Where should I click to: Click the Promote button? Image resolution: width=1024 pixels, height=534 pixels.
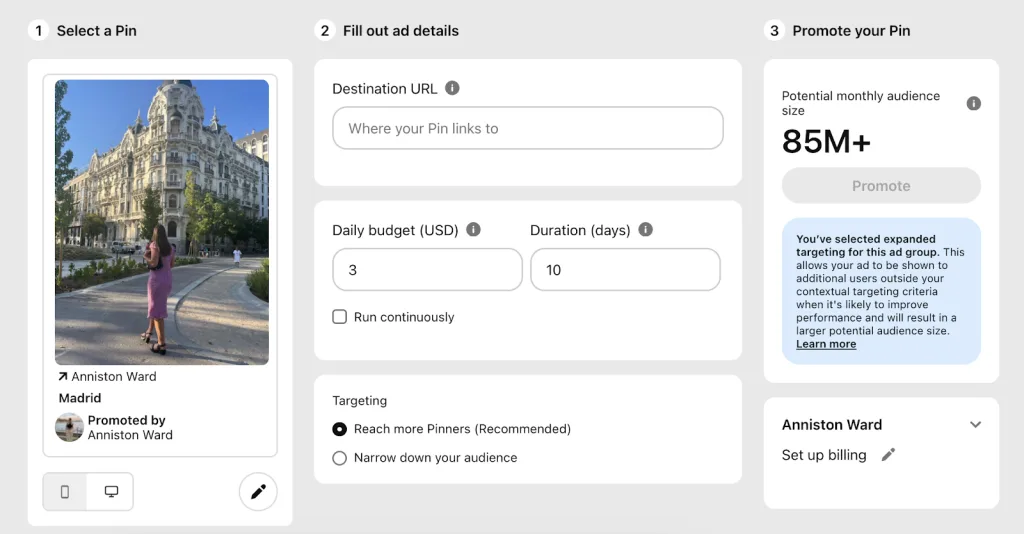(x=881, y=186)
